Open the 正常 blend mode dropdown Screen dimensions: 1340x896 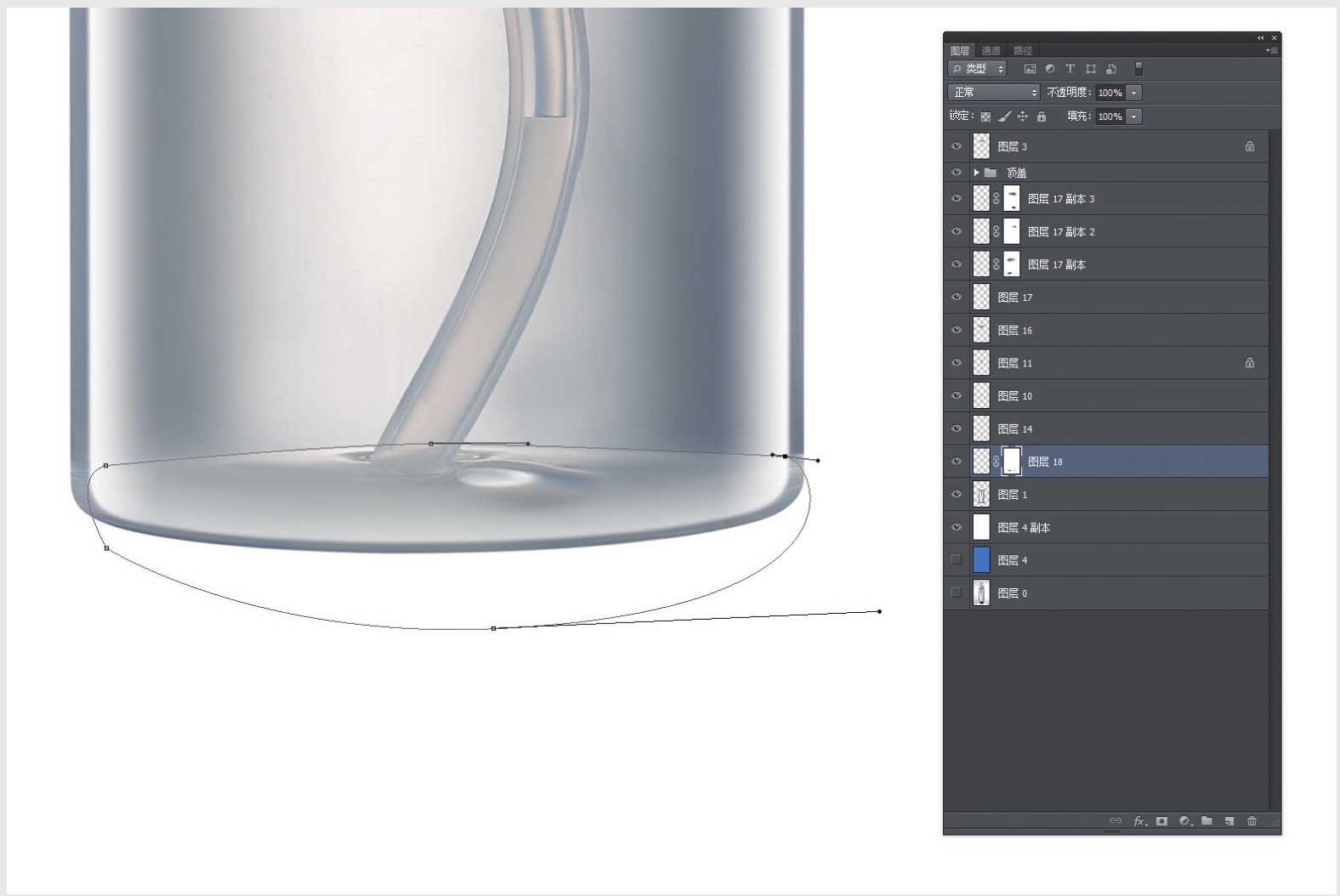pos(993,93)
